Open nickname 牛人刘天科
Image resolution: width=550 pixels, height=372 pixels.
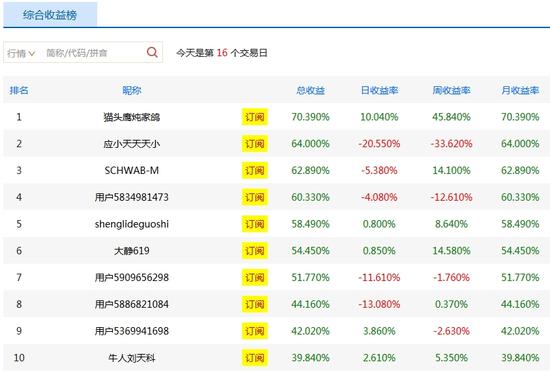132,358
